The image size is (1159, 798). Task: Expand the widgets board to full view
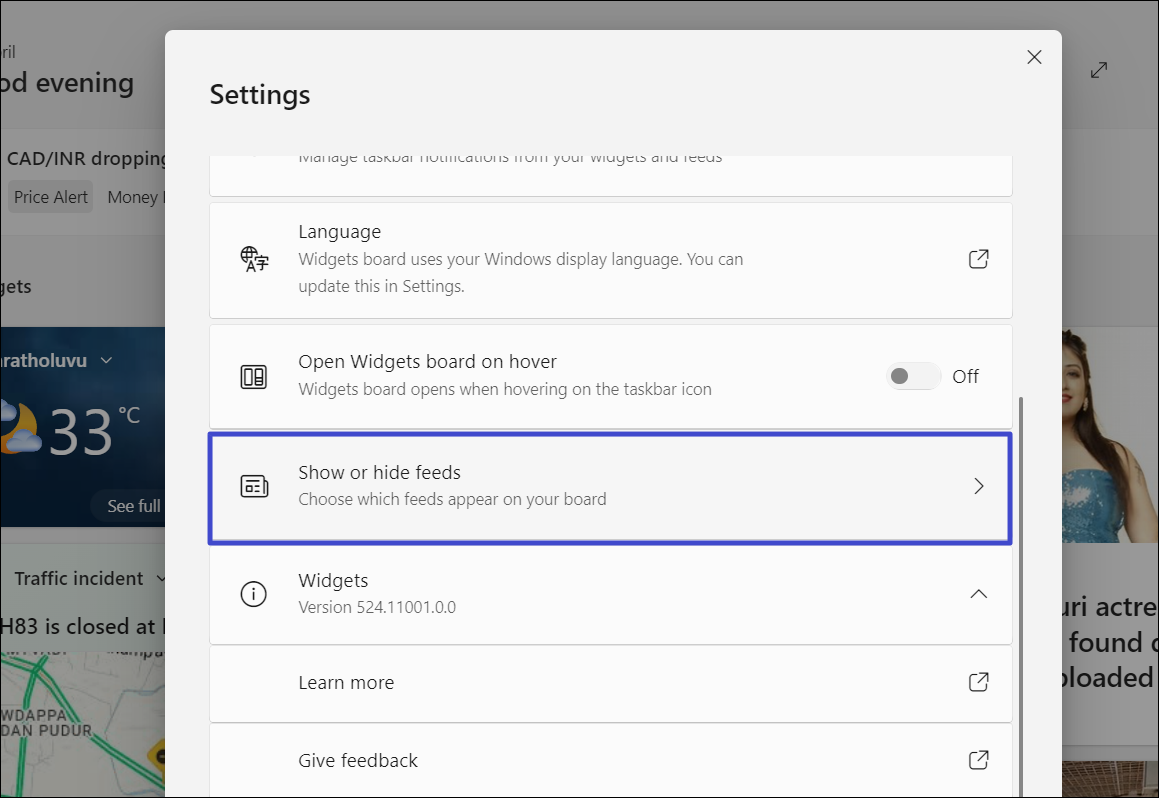click(1098, 70)
